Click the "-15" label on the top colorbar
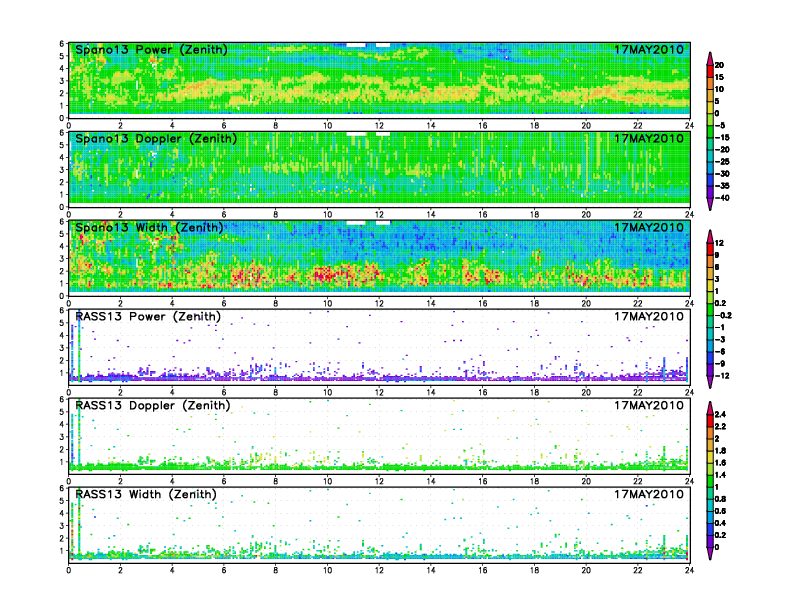 point(722,137)
